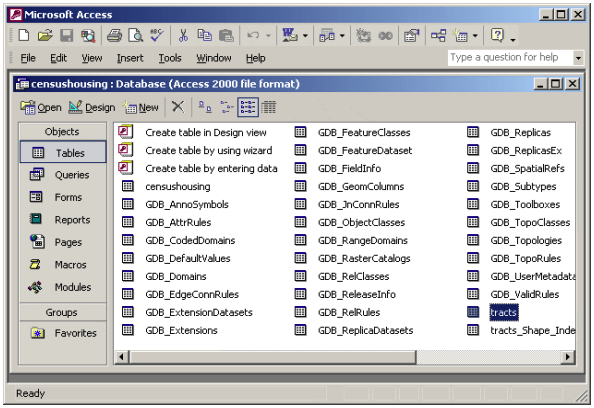The image size is (594, 408).
Task: Click the New database toolbar icon
Action: (x=24, y=36)
